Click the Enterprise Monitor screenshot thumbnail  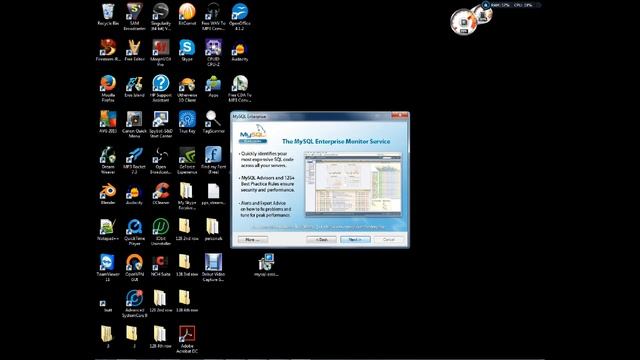(x=353, y=183)
